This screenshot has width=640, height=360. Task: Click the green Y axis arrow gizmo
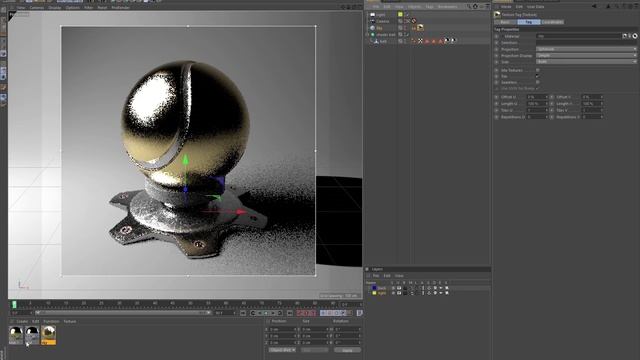tap(185, 159)
